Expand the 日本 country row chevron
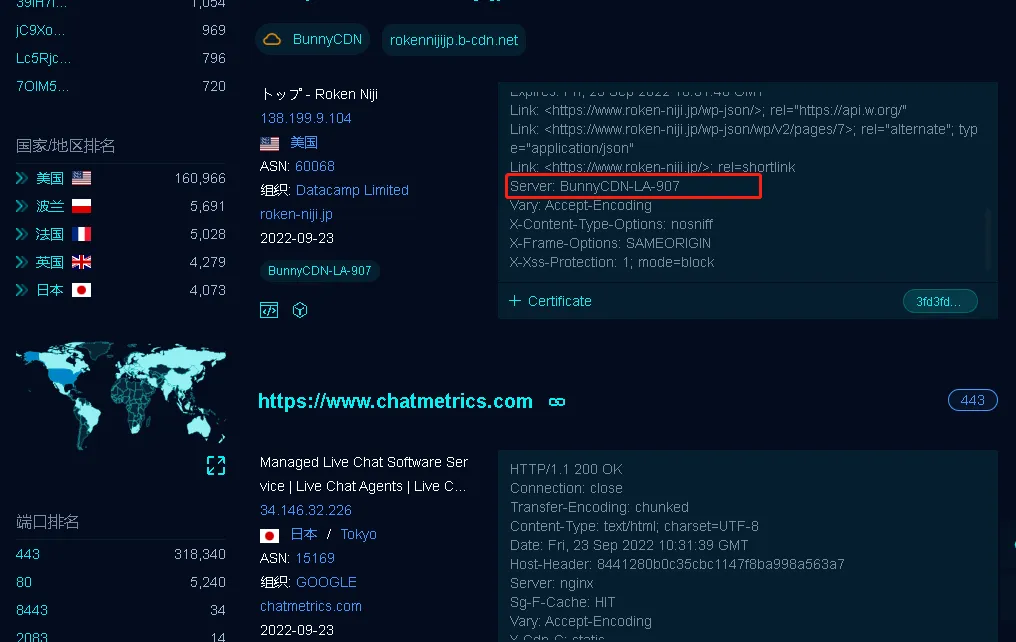1016x642 pixels. (22, 290)
